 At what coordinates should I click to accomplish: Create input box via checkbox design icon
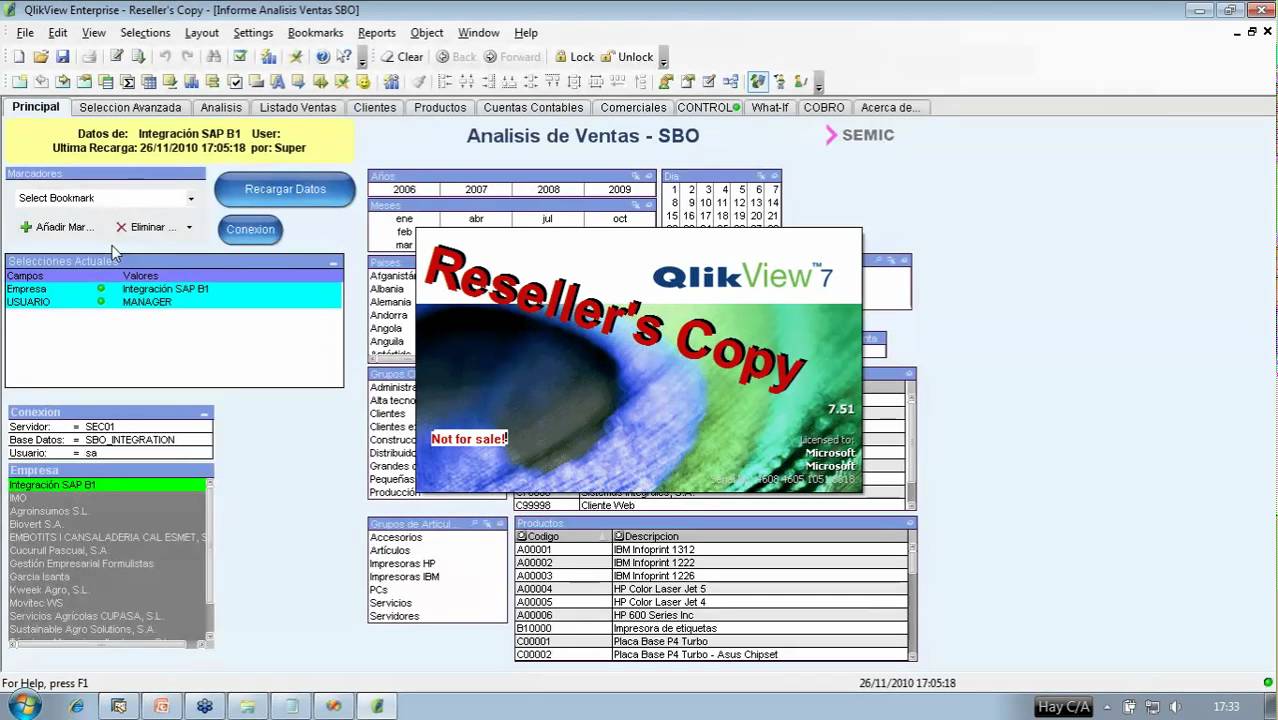[x=235, y=82]
